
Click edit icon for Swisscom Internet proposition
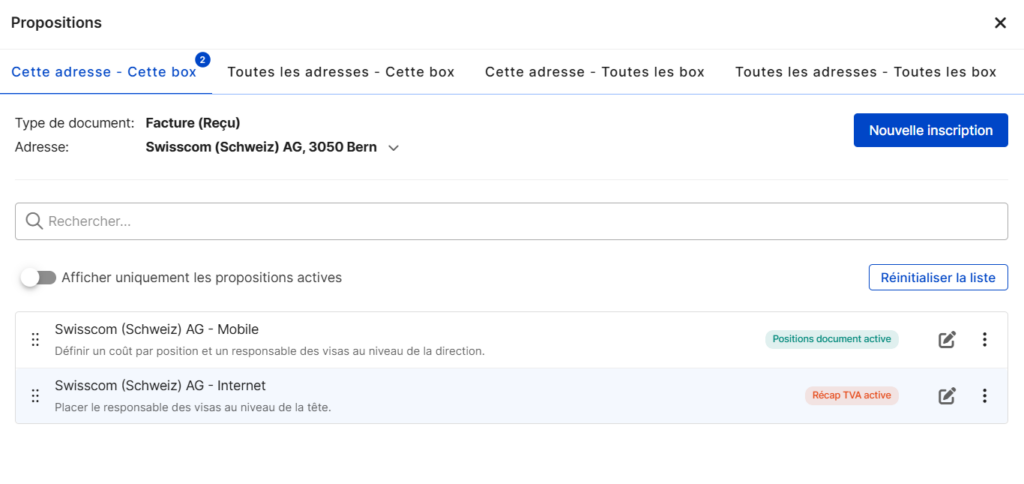pyautogui.click(x=947, y=396)
